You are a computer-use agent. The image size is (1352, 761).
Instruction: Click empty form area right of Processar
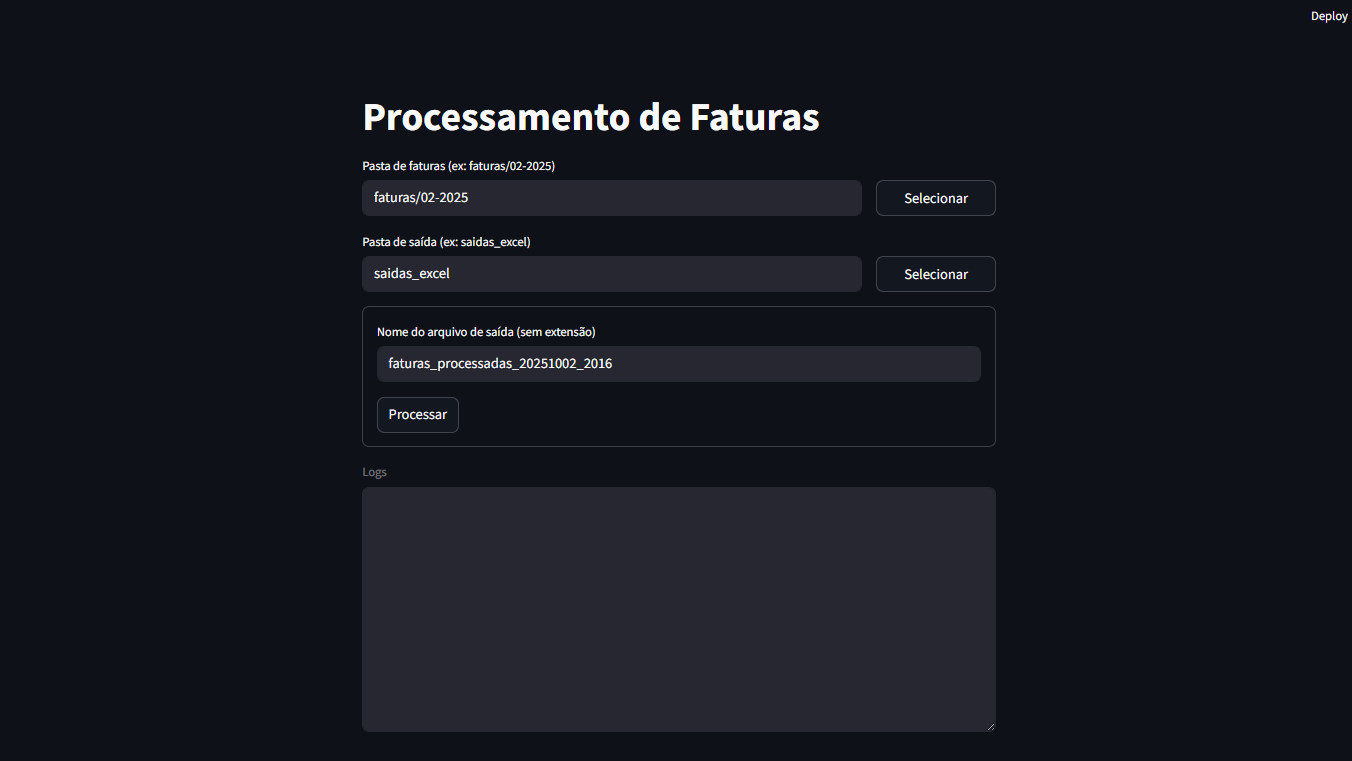[x=720, y=415]
